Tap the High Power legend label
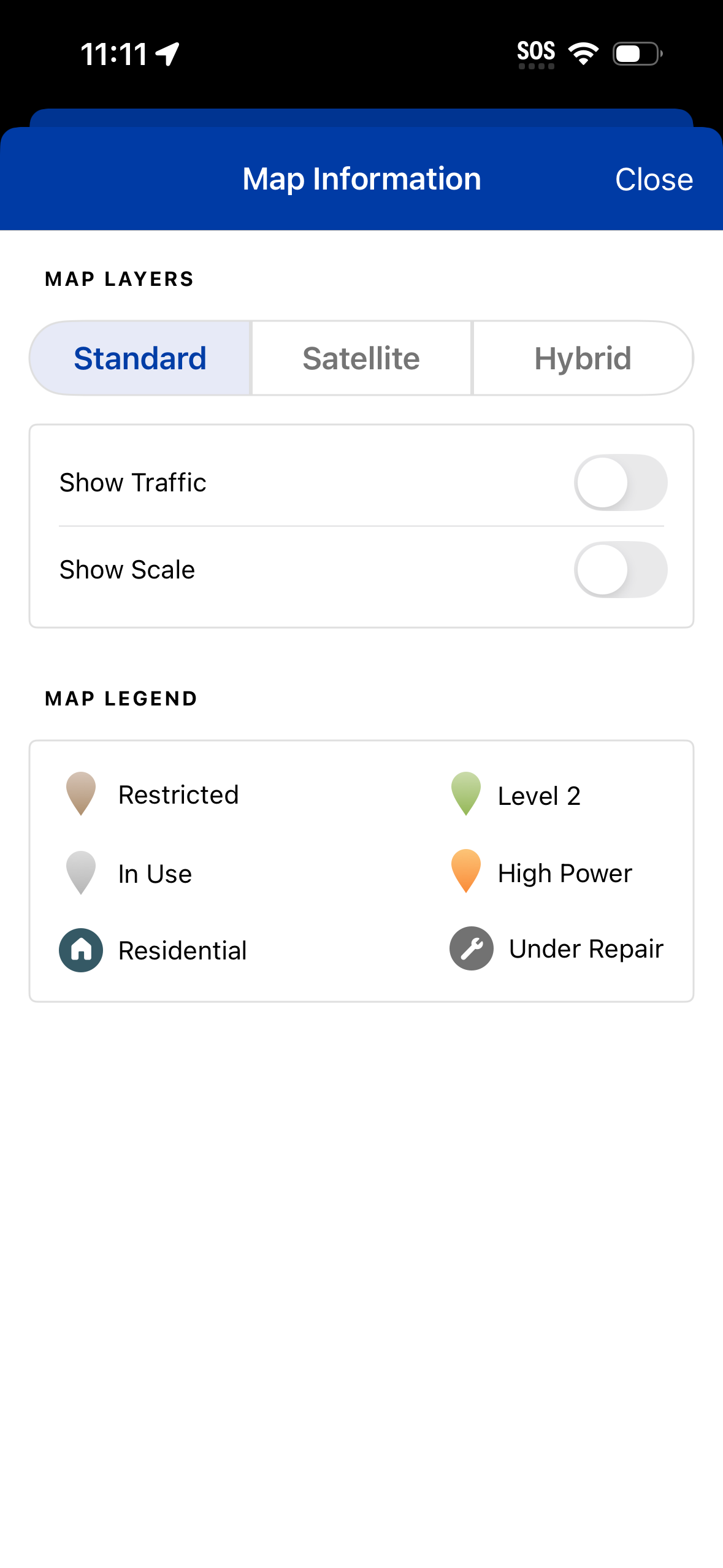This screenshot has width=723, height=1568. [565, 874]
